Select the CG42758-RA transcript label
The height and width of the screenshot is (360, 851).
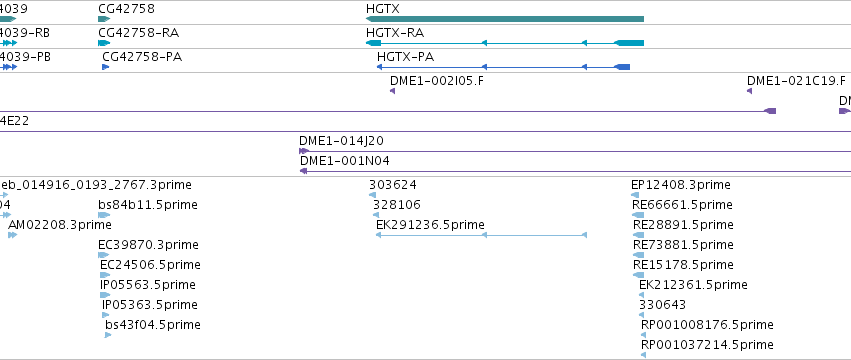click(x=138, y=33)
